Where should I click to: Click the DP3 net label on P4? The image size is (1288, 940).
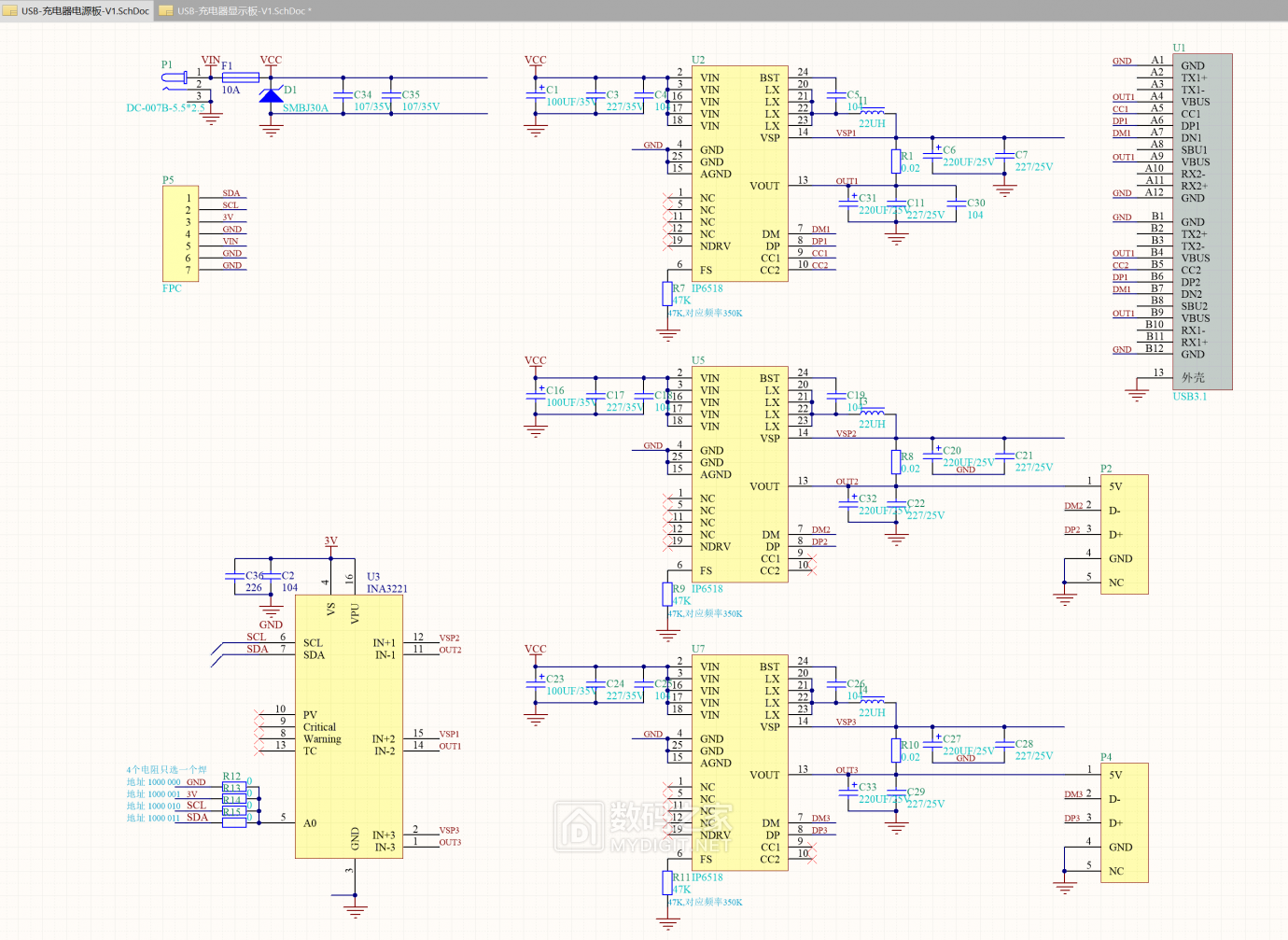click(x=1073, y=819)
